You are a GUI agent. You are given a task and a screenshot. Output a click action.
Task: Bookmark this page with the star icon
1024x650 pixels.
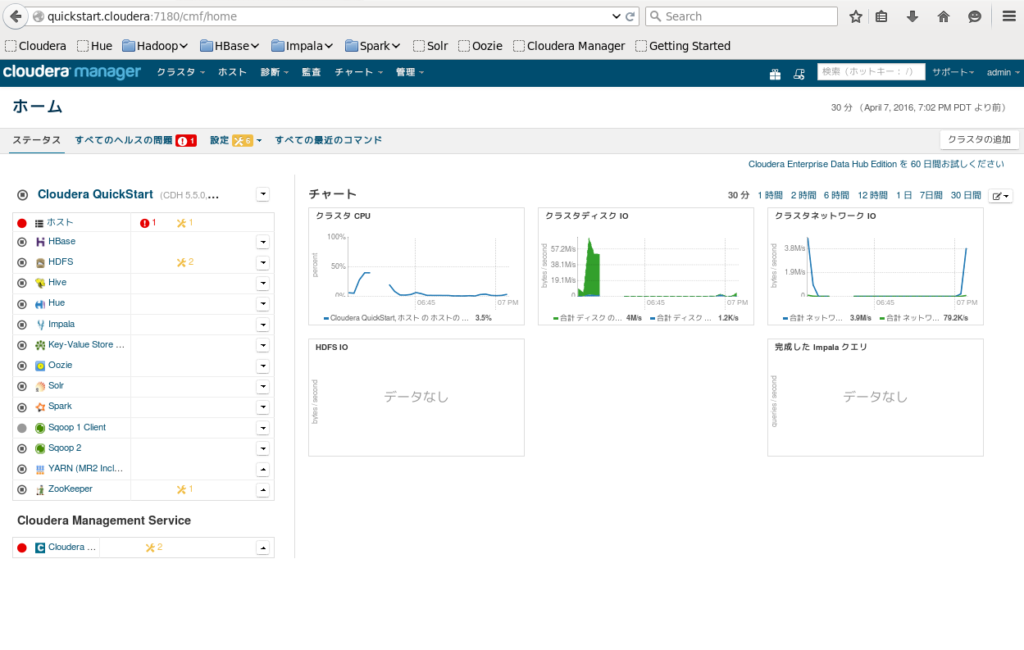(856, 16)
